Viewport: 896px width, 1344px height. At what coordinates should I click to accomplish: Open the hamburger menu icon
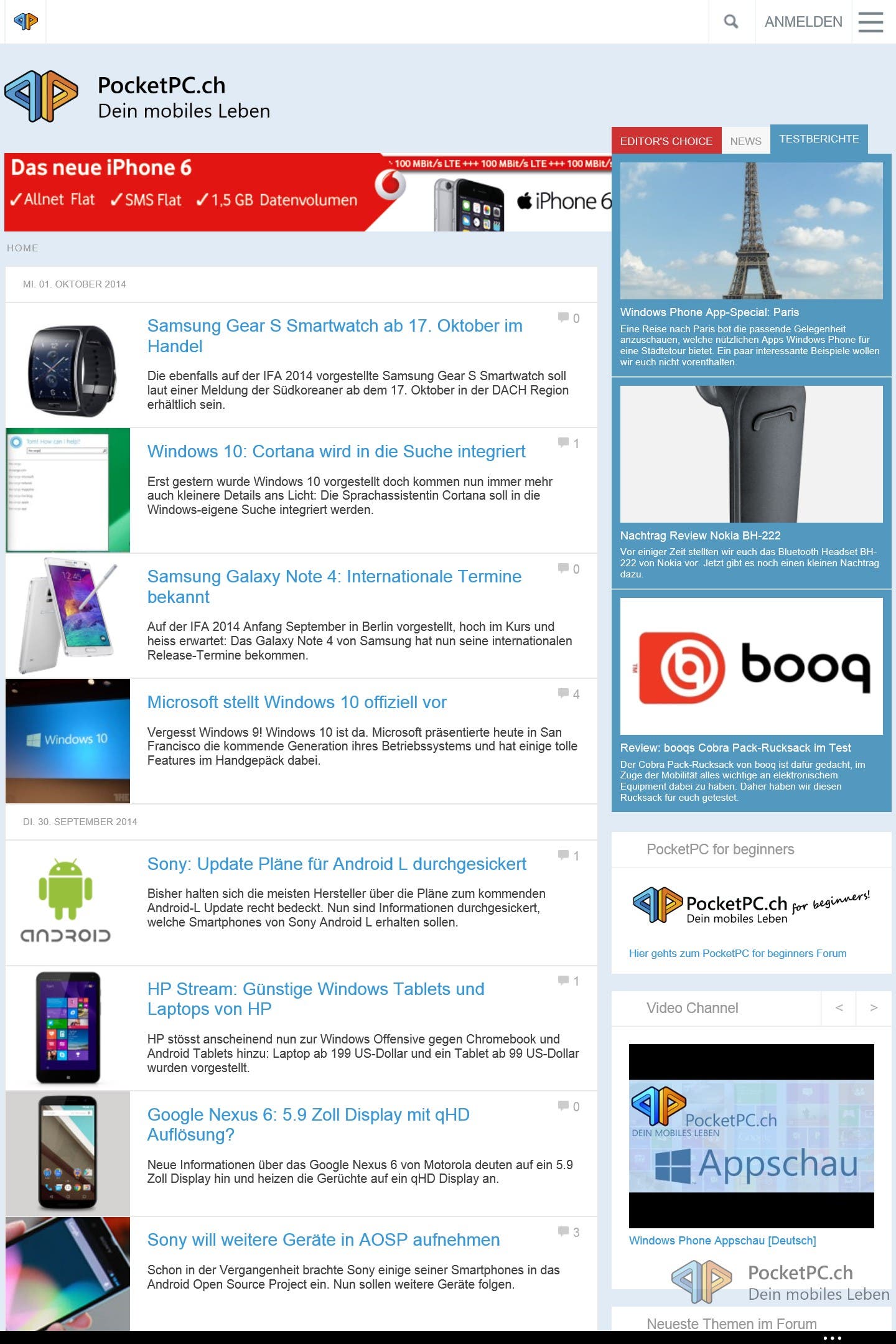[870, 22]
